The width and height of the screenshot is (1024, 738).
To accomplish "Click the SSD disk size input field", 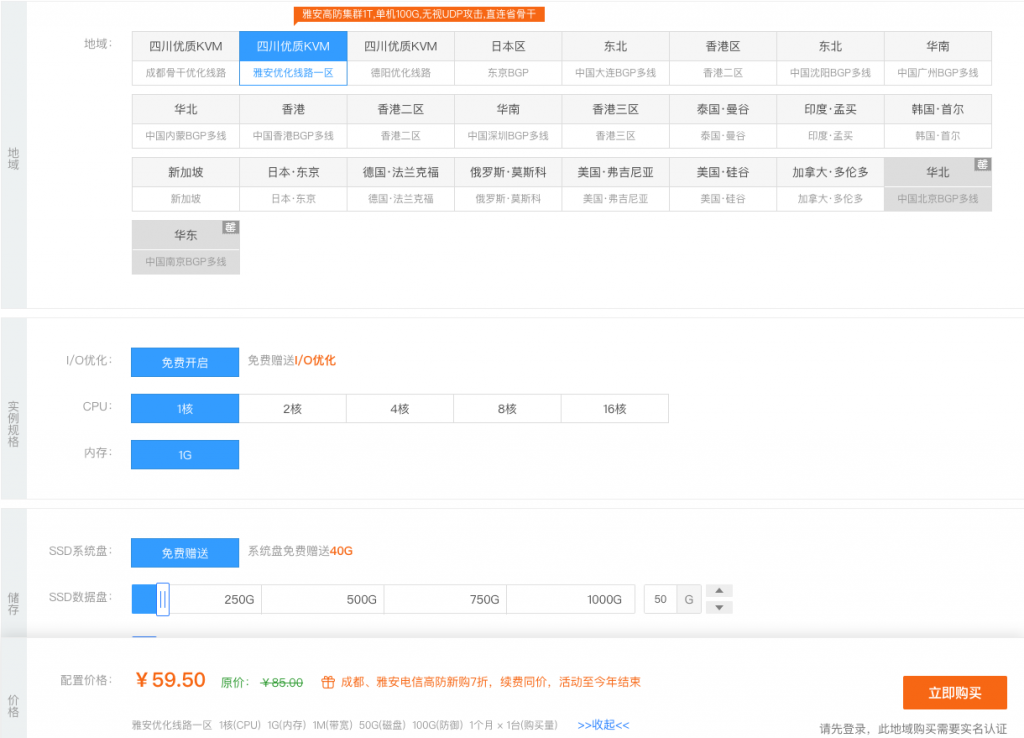I will point(660,599).
